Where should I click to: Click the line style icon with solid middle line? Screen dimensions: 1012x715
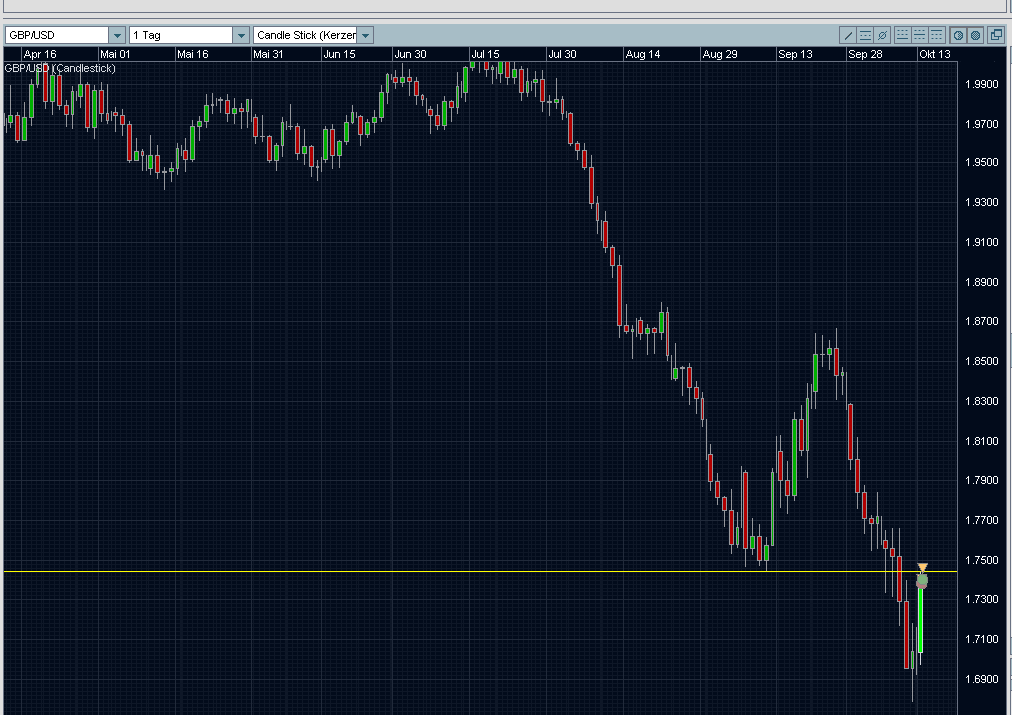pyautogui.click(x=919, y=35)
